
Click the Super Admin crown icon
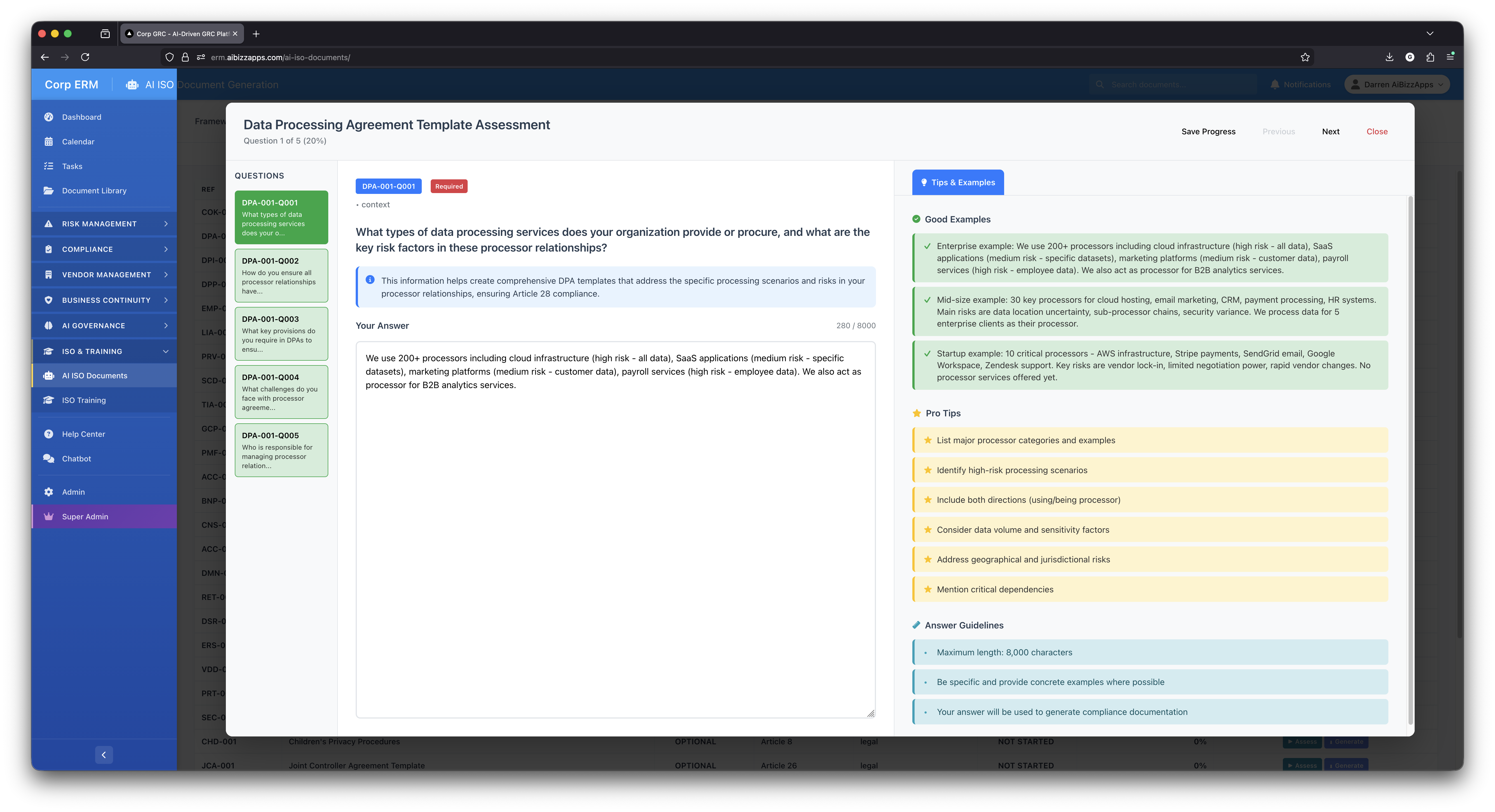point(49,516)
